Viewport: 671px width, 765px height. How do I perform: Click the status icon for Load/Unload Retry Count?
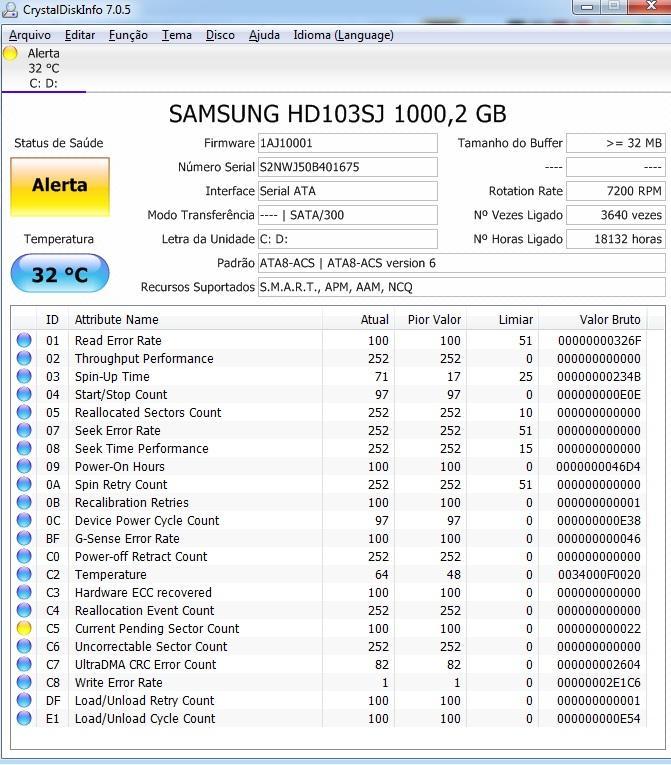click(24, 700)
